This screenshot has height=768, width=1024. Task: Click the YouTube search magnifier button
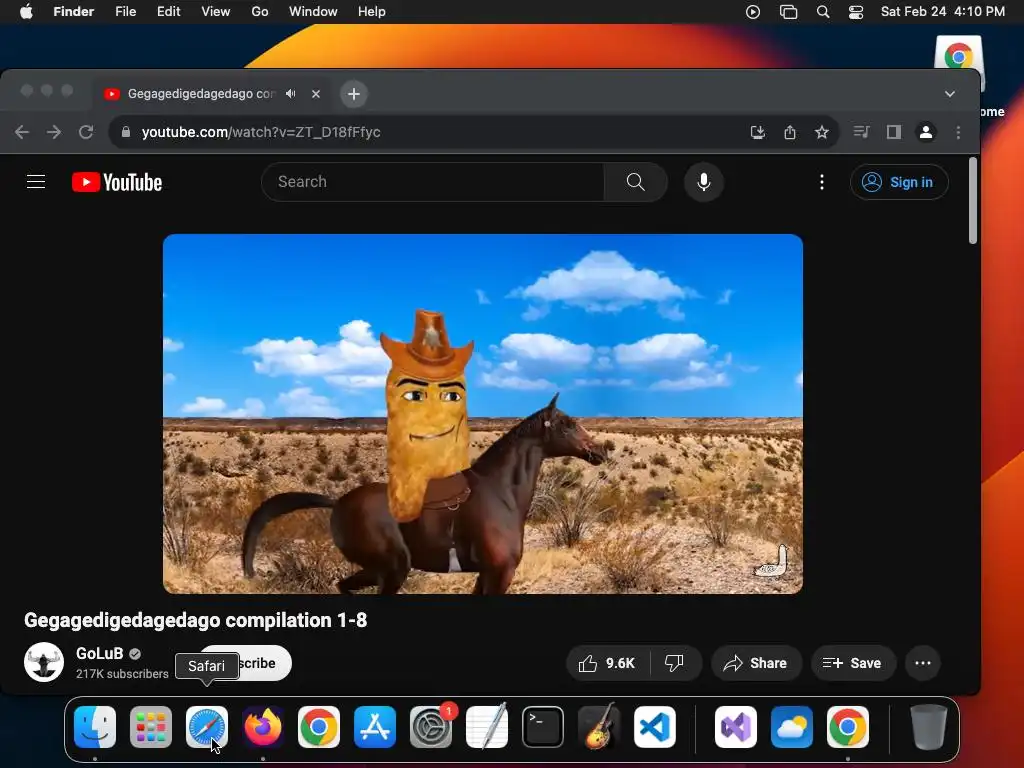coord(635,182)
